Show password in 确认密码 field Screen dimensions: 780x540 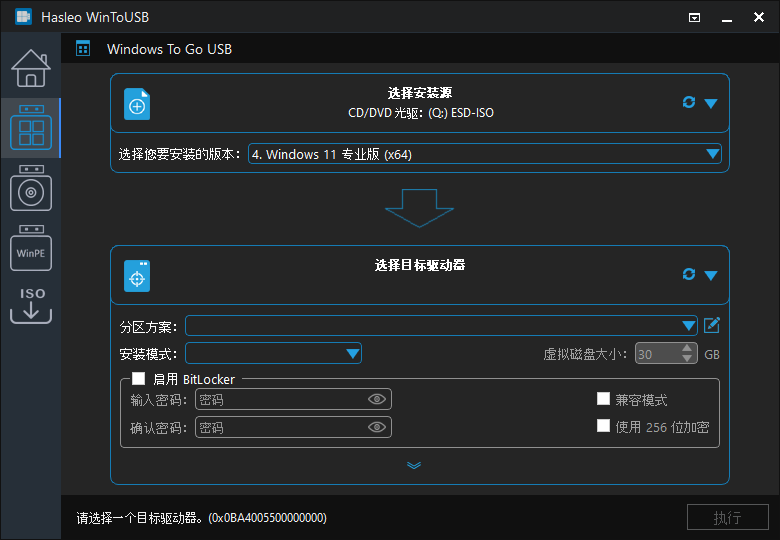click(x=377, y=427)
